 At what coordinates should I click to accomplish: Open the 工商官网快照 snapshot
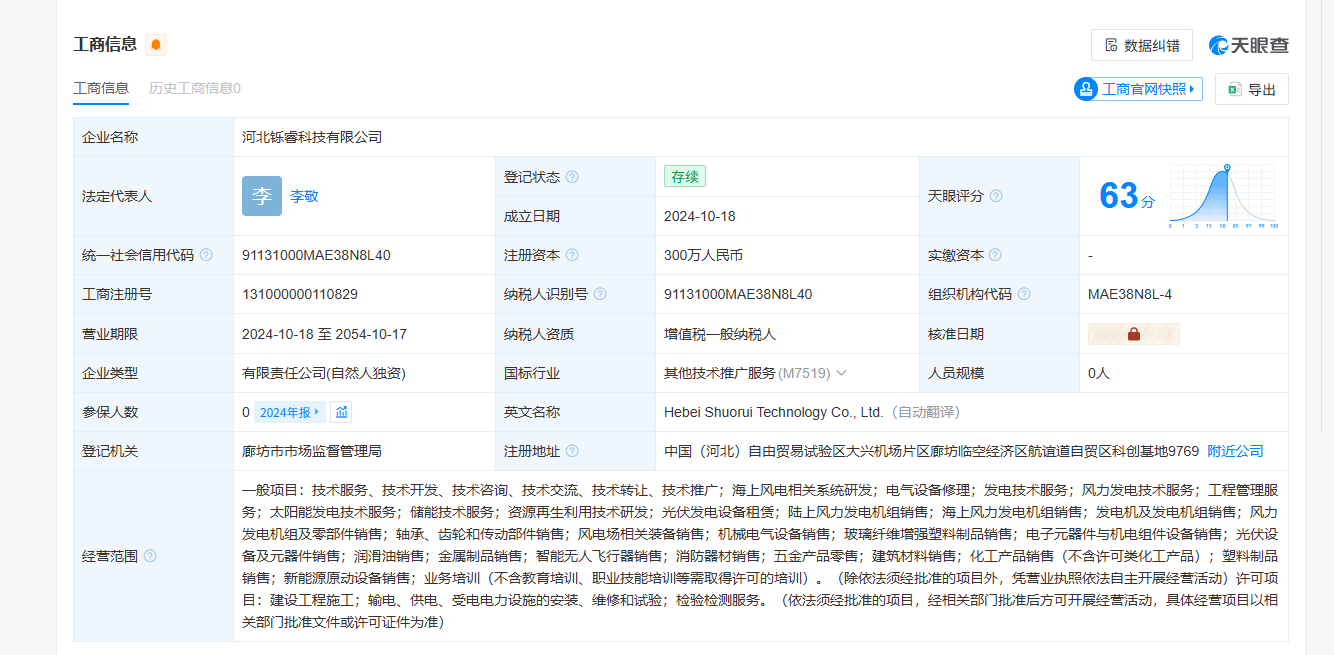tap(1138, 89)
